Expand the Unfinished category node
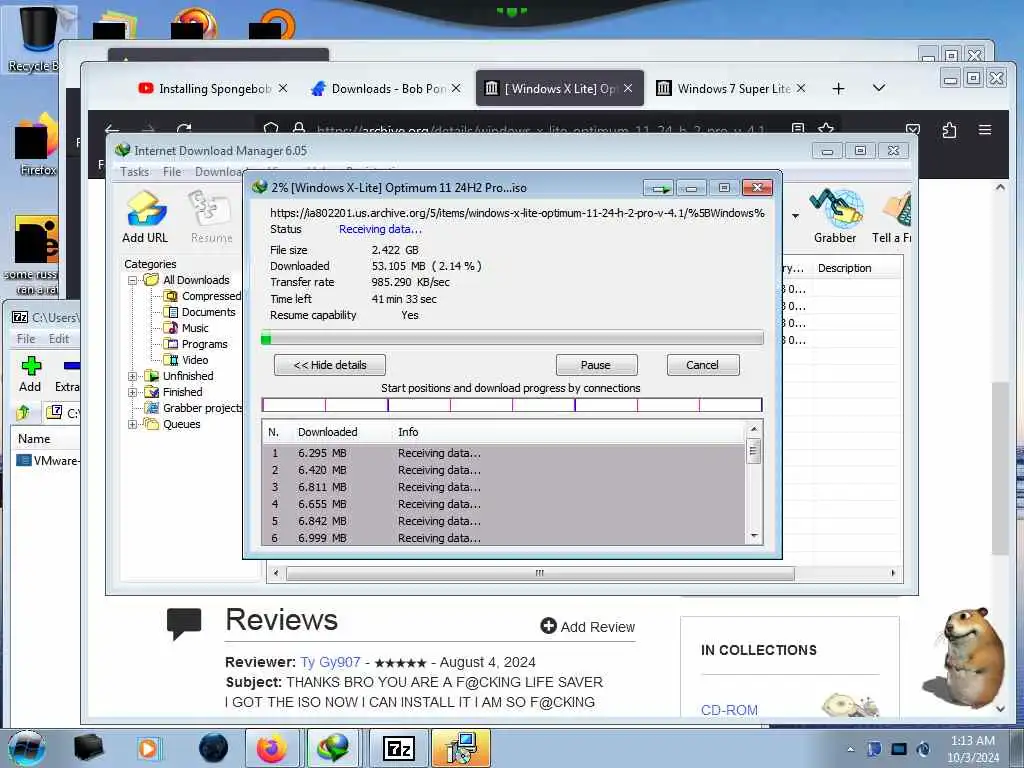Screen dimensions: 1024x768 click(133, 376)
